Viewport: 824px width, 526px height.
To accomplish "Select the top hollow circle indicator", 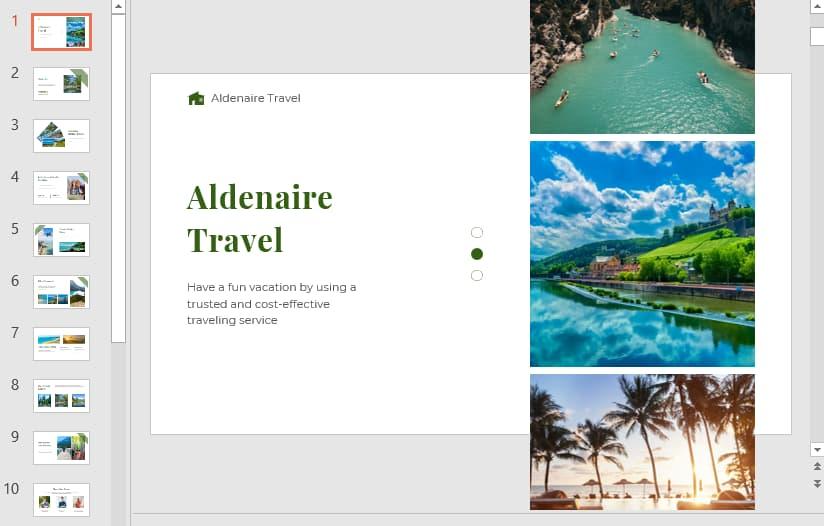I will pos(477,232).
